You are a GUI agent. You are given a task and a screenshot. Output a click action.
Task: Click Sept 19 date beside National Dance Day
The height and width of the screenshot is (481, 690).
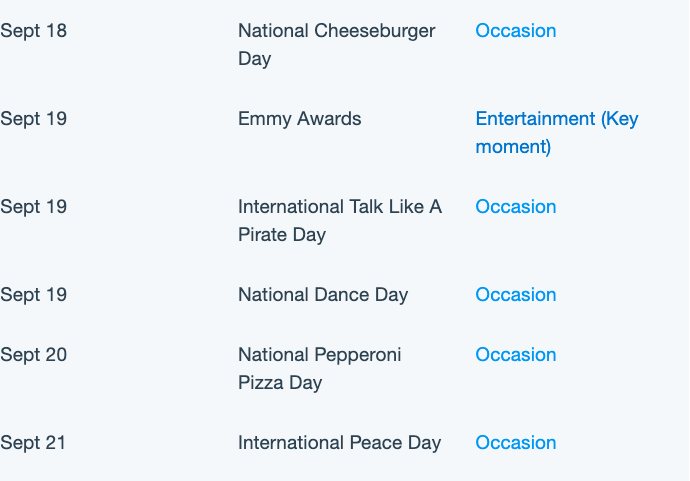[33, 295]
